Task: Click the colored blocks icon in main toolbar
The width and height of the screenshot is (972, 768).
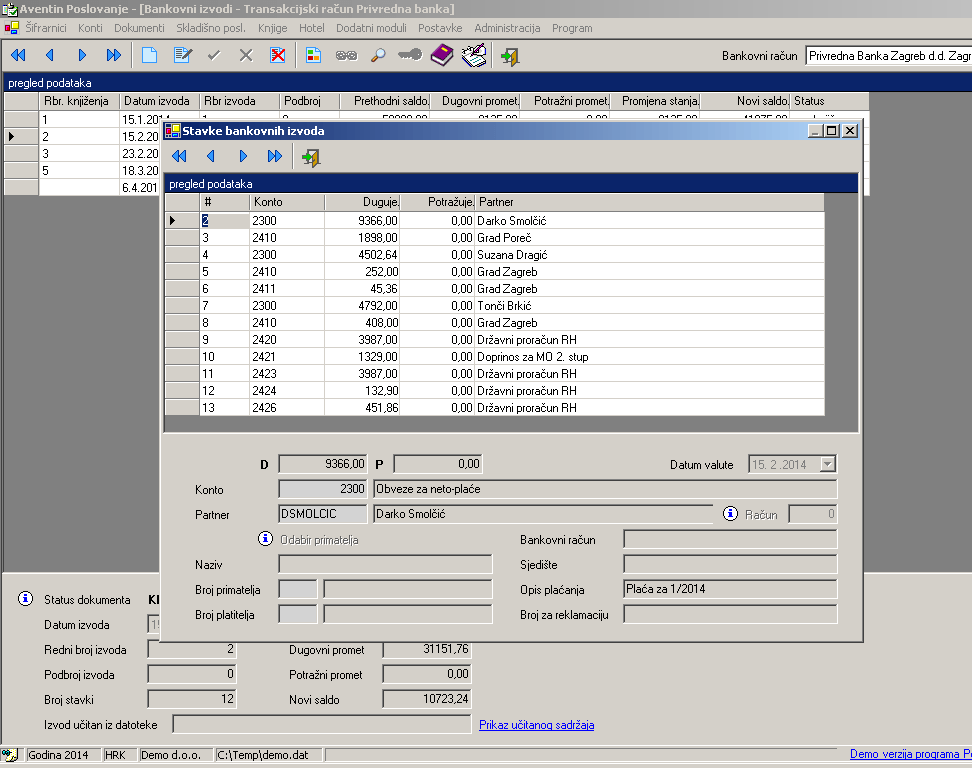Action: (x=314, y=56)
